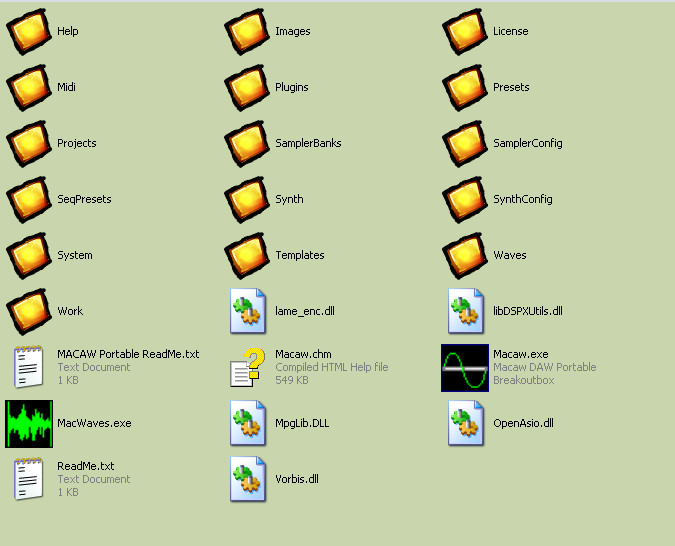The image size is (675, 546).
Task: Click the libDSPXUtils.dll file icon
Action: point(466,311)
